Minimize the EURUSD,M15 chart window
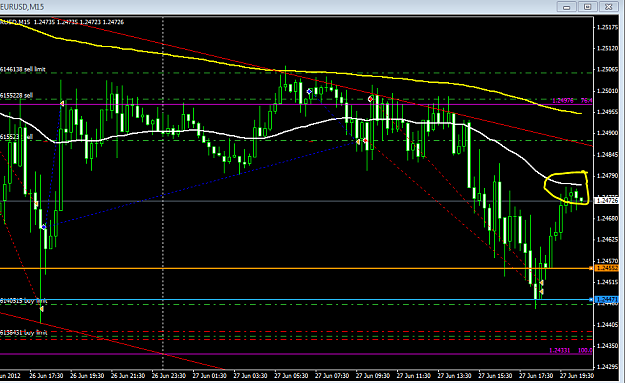 566,7
